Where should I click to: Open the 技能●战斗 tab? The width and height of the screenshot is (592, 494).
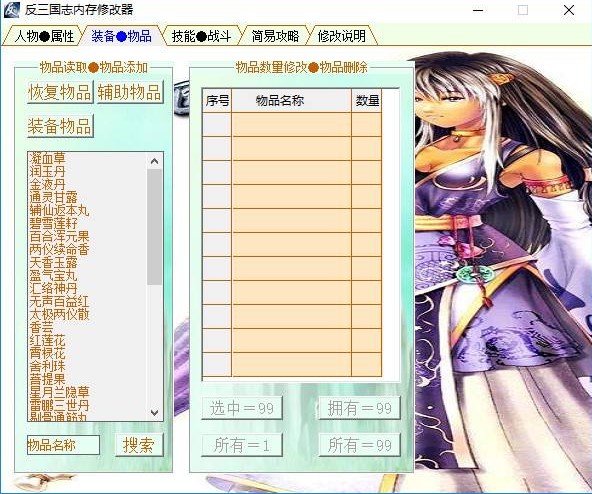(201, 36)
